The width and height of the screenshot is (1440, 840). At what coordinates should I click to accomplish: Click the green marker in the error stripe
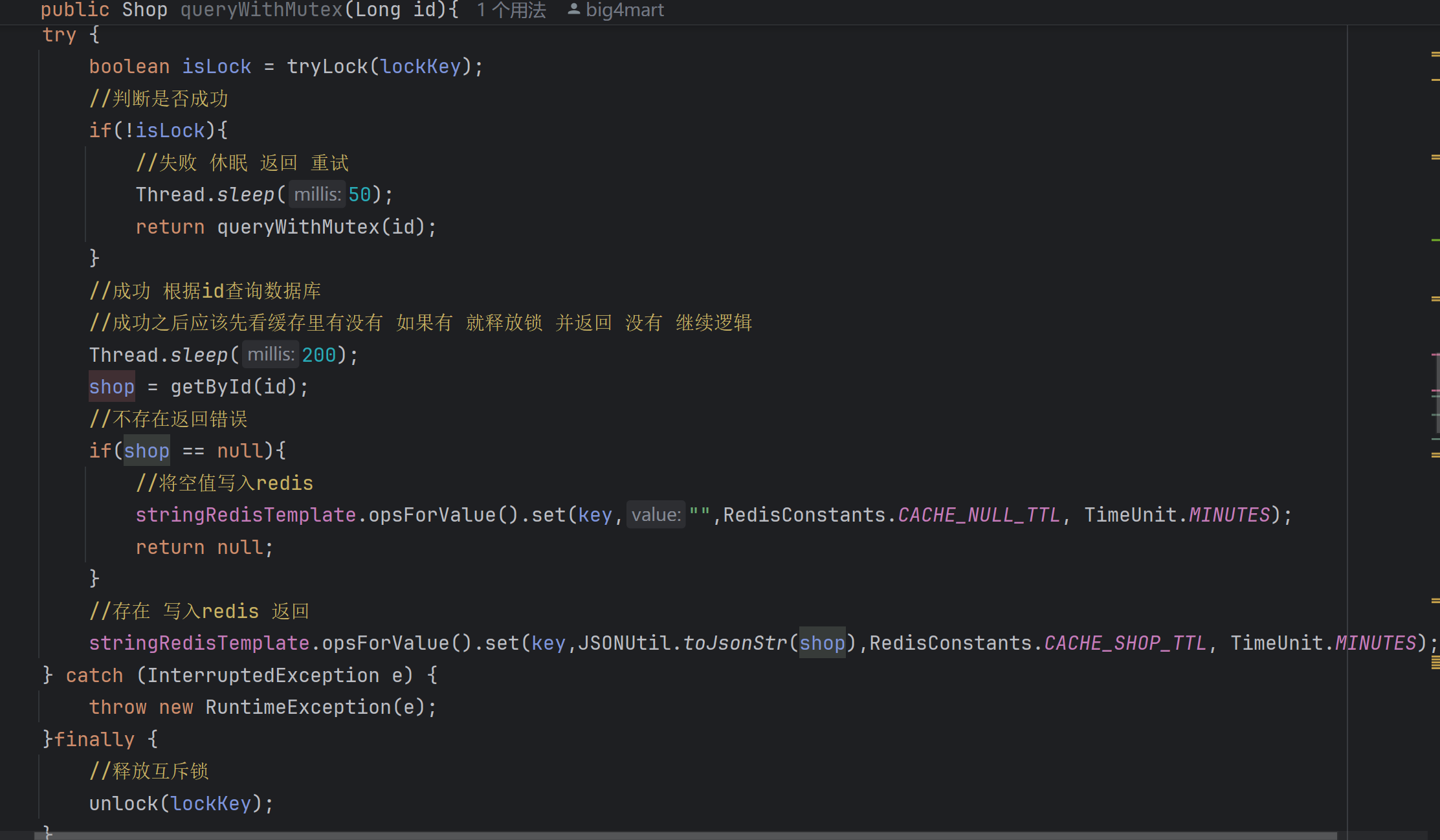[1435, 240]
